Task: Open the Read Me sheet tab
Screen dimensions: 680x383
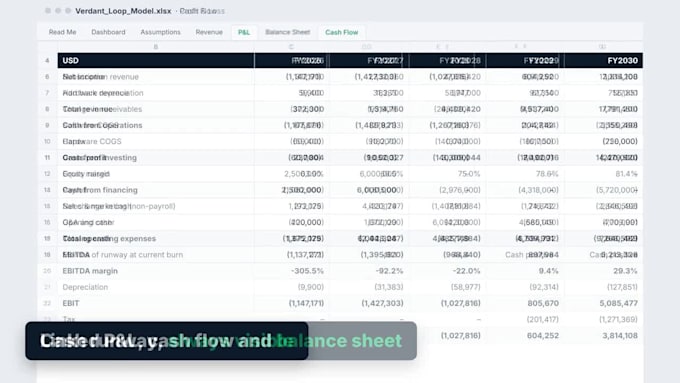Action: point(62,32)
